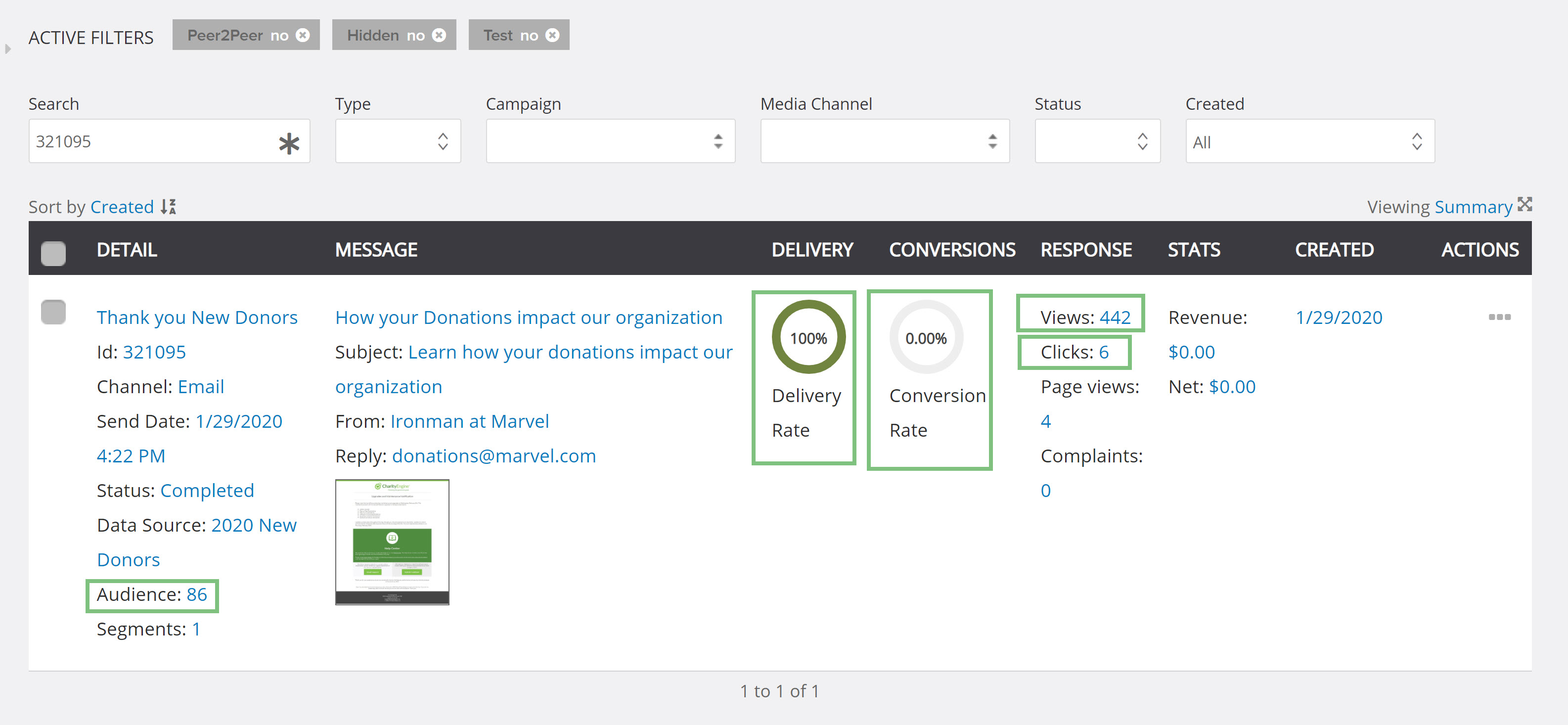Viewport: 1568px width, 725px height.
Task: Click the Revenue $0.00 value
Action: pos(1191,352)
